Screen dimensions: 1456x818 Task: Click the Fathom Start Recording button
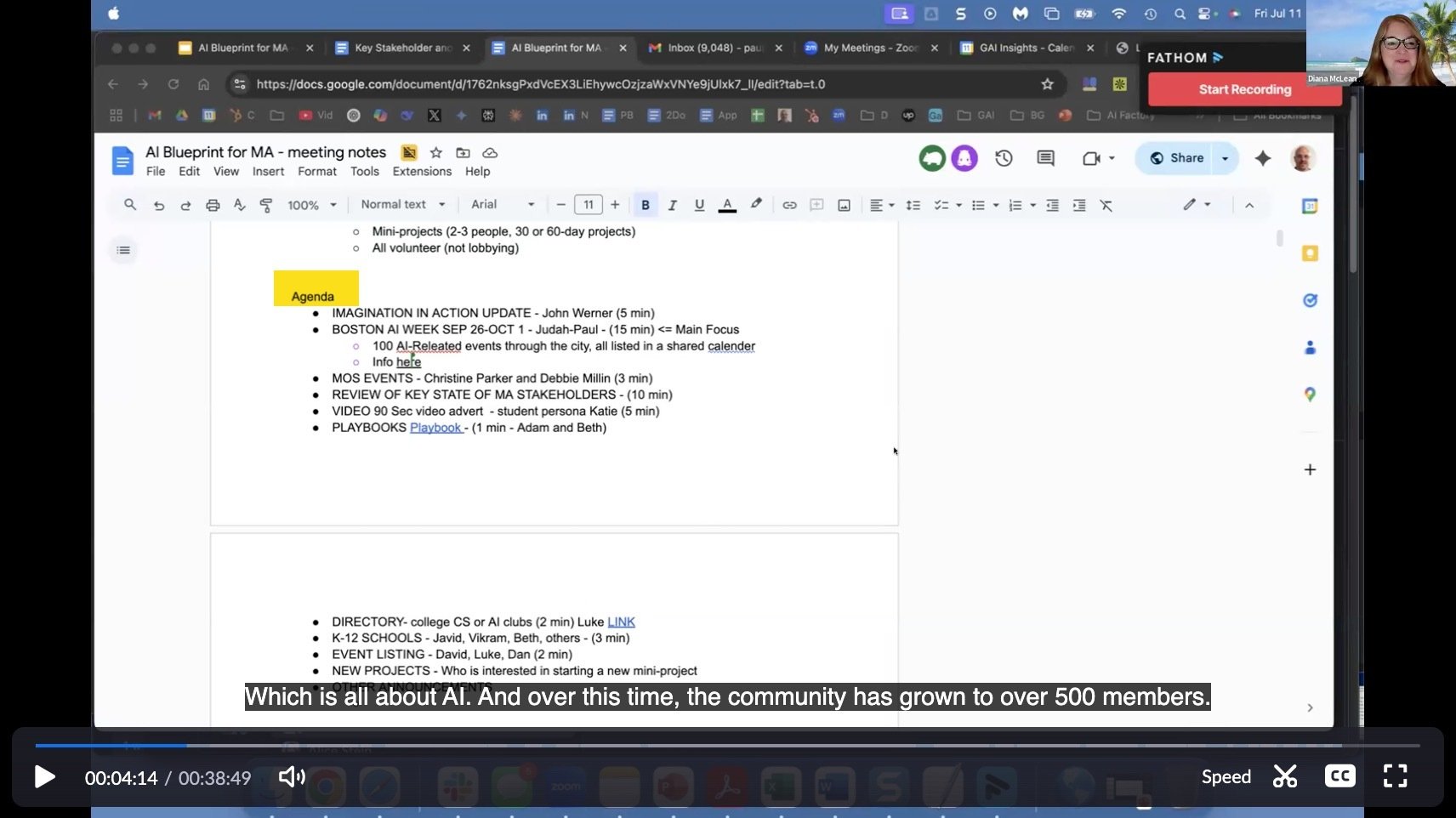(1244, 89)
